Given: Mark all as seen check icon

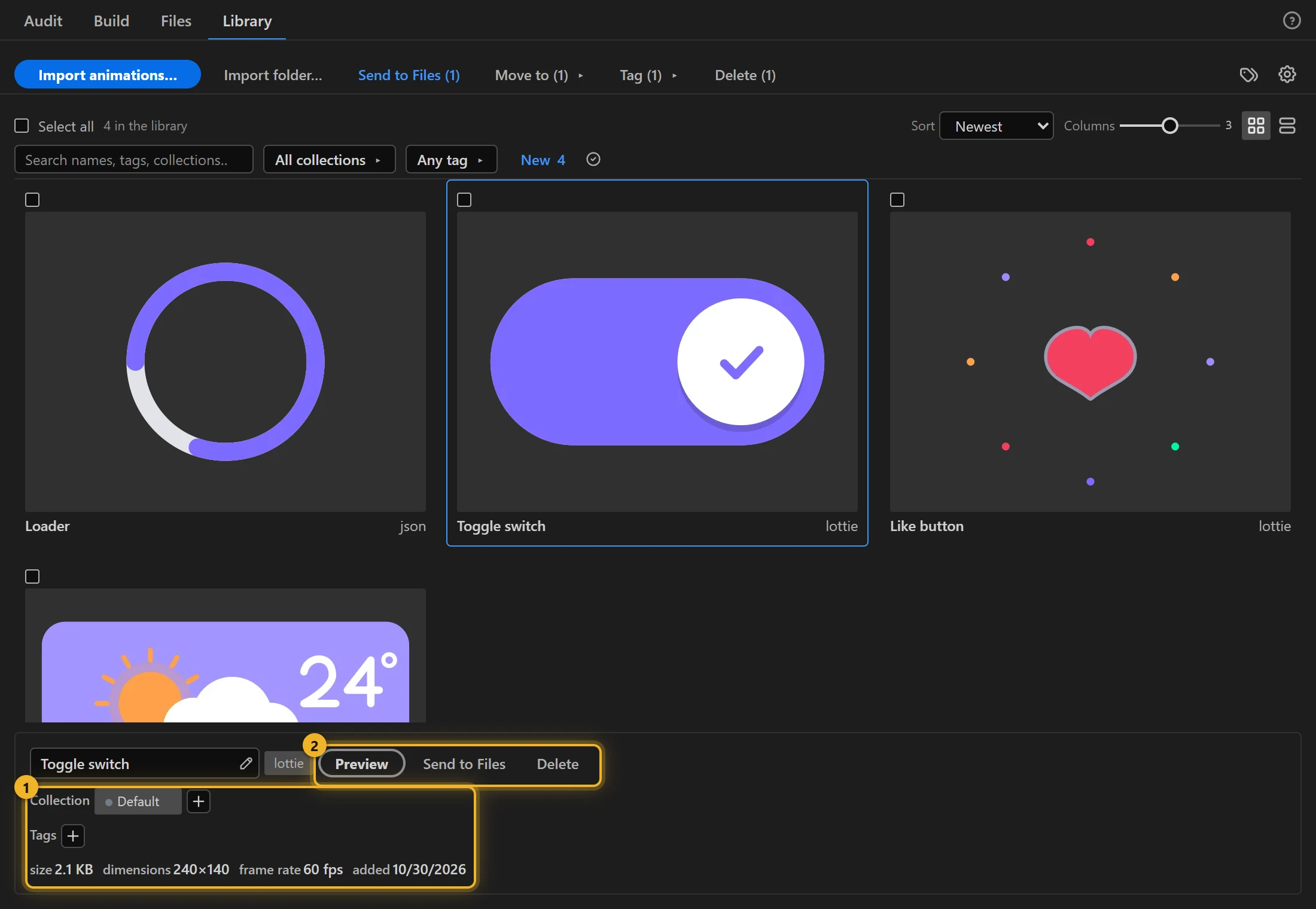Looking at the screenshot, I should (x=593, y=159).
